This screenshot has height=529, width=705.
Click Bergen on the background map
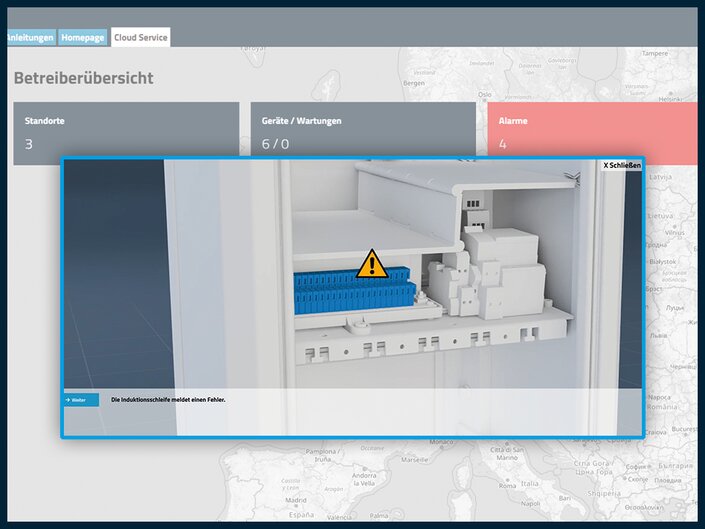(414, 84)
